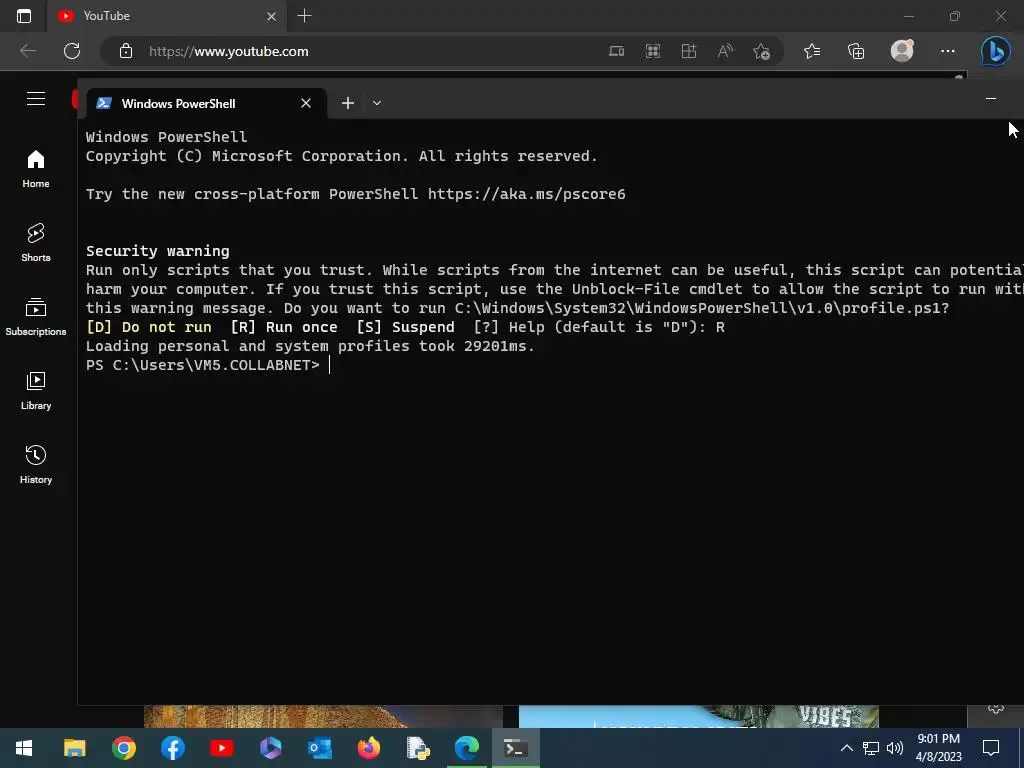Launch Firefox from taskbar
Viewport: 1024px width, 768px height.
pyautogui.click(x=368, y=748)
